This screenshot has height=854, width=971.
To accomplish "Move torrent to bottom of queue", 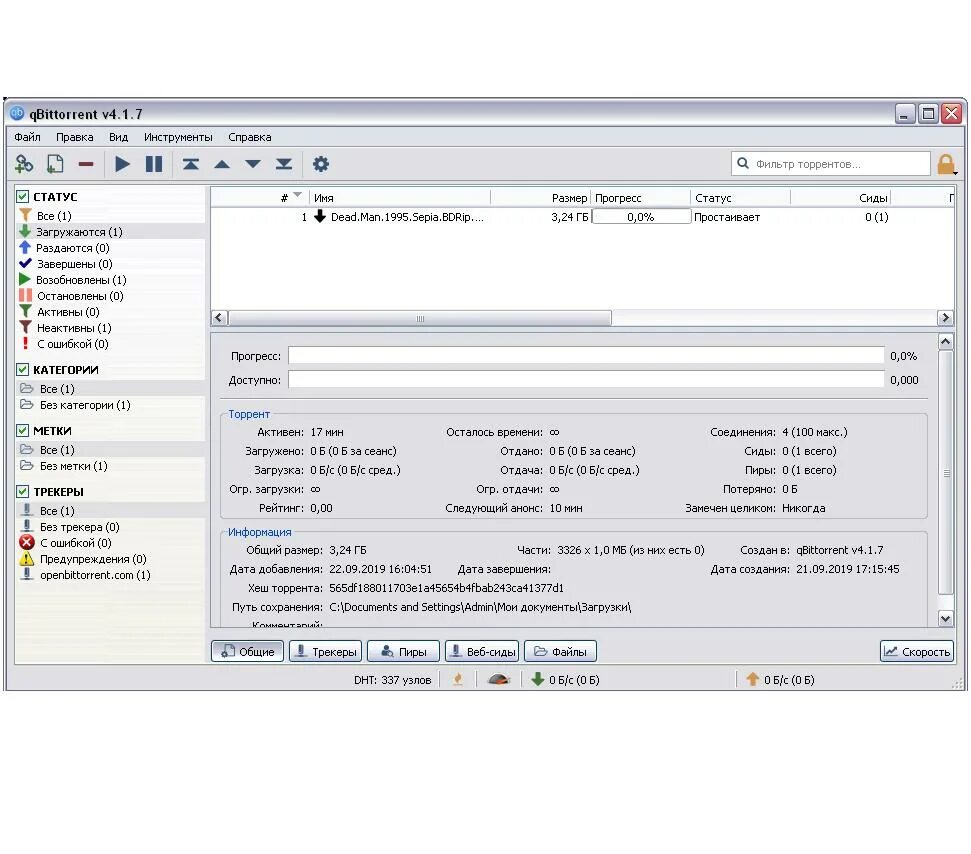I will tap(284, 164).
